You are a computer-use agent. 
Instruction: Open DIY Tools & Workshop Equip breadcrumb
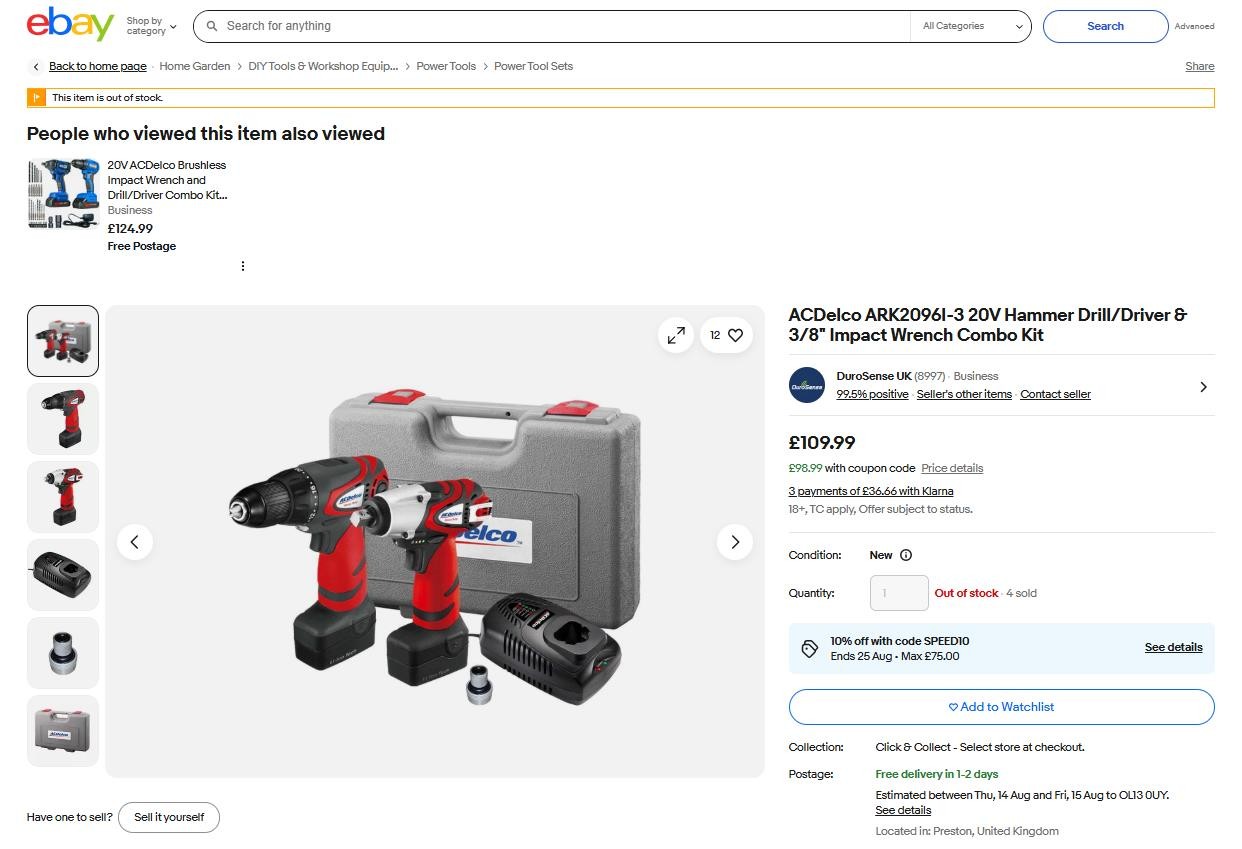323,66
